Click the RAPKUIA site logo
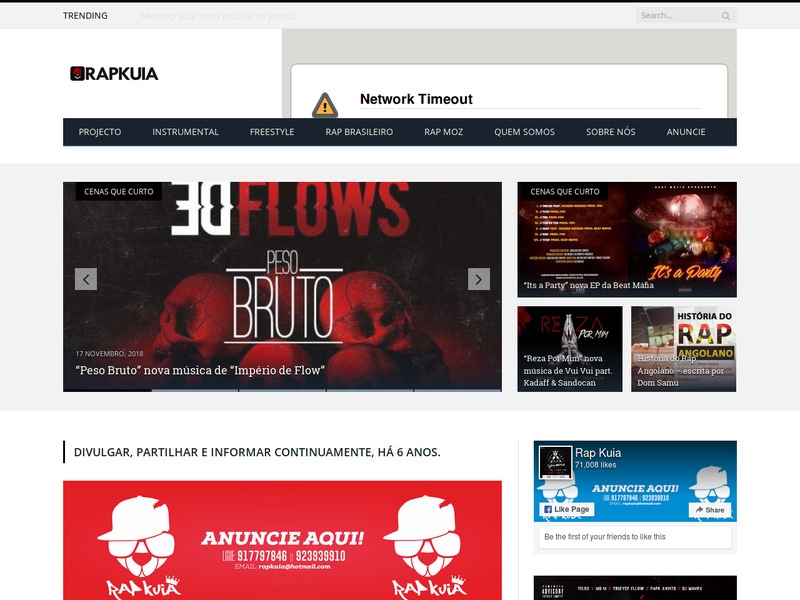Image resolution: width=800 pixels, height=600 pixels. [x=114, y=73]
